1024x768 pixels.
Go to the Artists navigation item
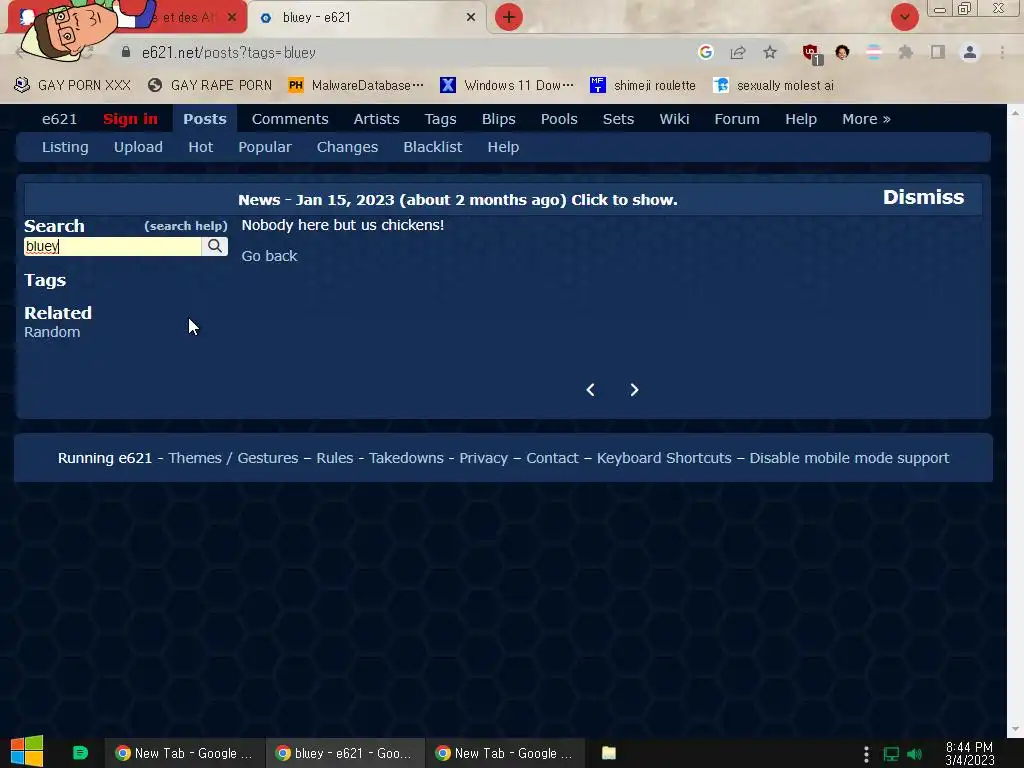[376, 119]
